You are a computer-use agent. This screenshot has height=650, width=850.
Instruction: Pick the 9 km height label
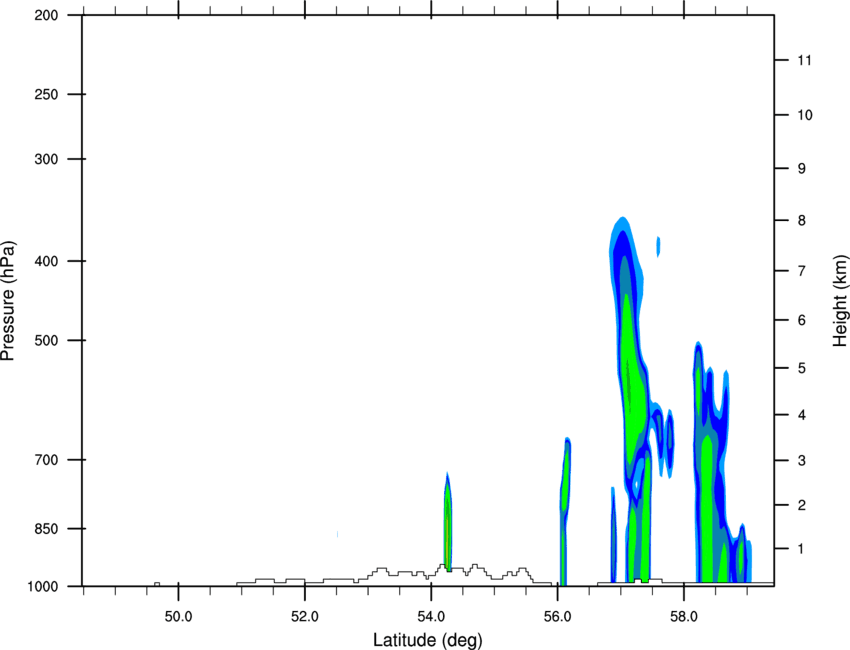802,169
